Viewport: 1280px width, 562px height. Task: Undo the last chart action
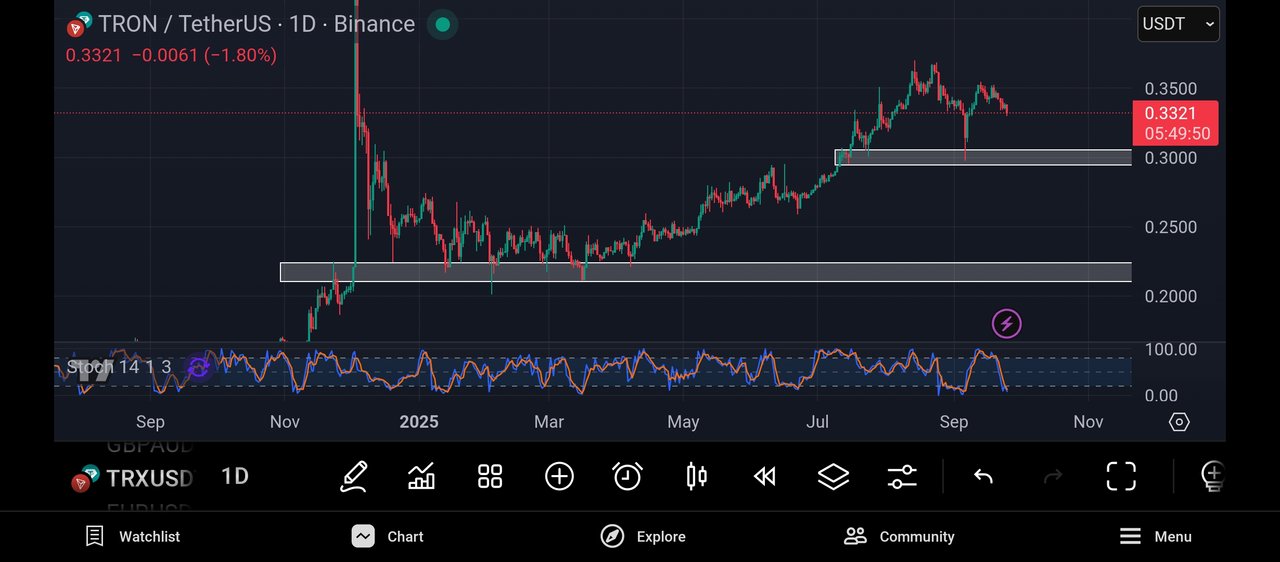pos(983,477)
